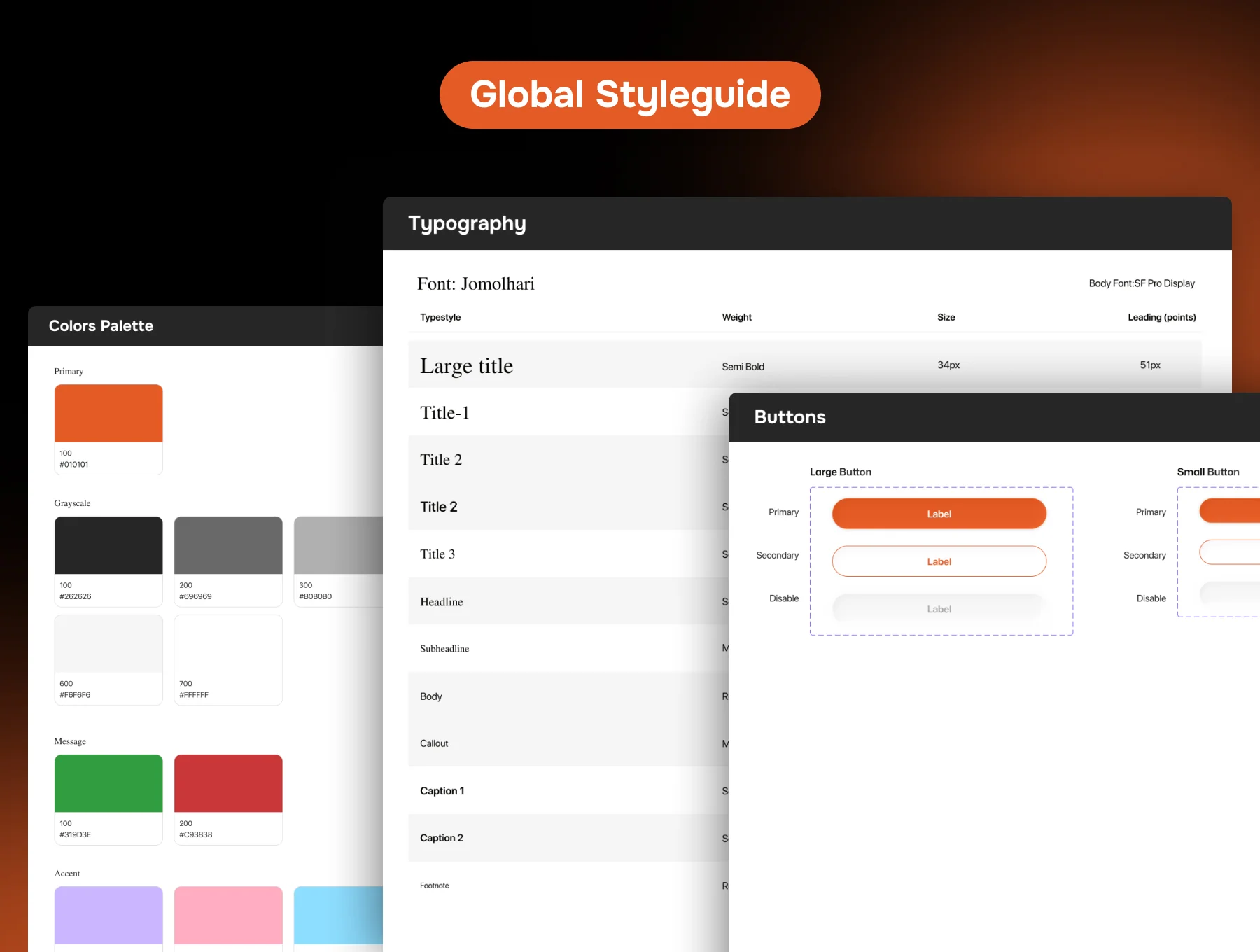Viewport: 1260px width, 952px height.
Task: Click the 'Caption 1' typestyle row
Action: coord(568,791)
